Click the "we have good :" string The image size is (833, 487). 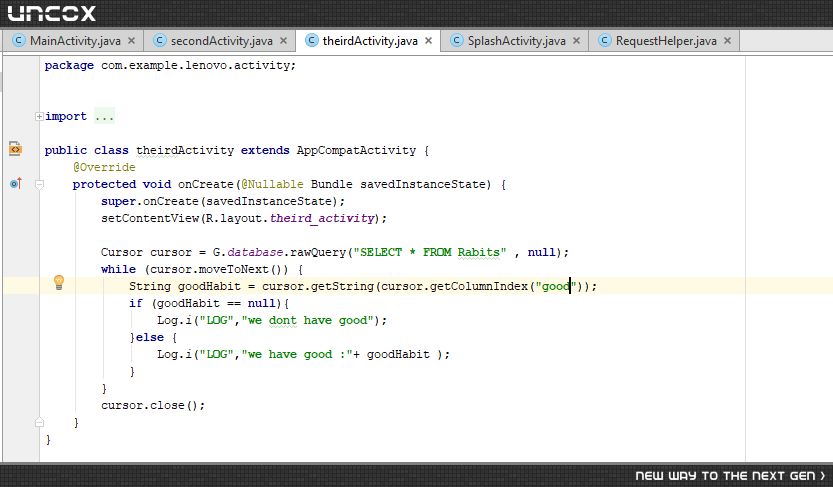tap(298, 354)
